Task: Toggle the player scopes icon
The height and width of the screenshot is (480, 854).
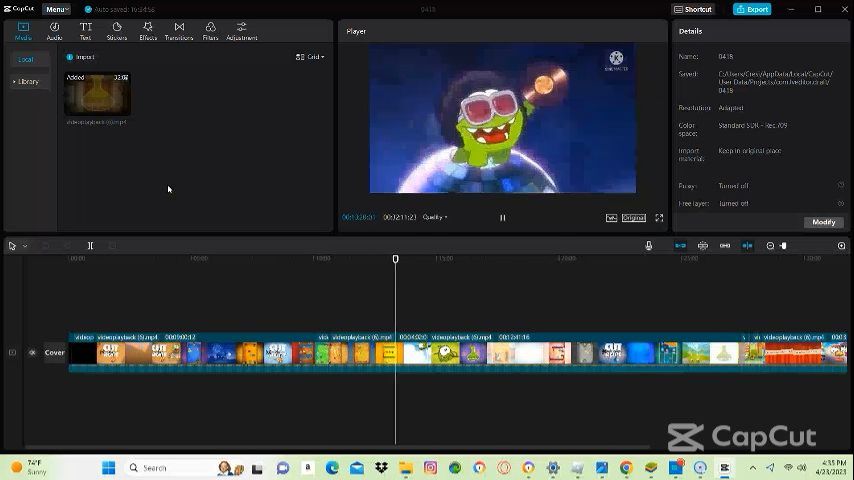Action: pyautogui.click(x=611, y=217)
